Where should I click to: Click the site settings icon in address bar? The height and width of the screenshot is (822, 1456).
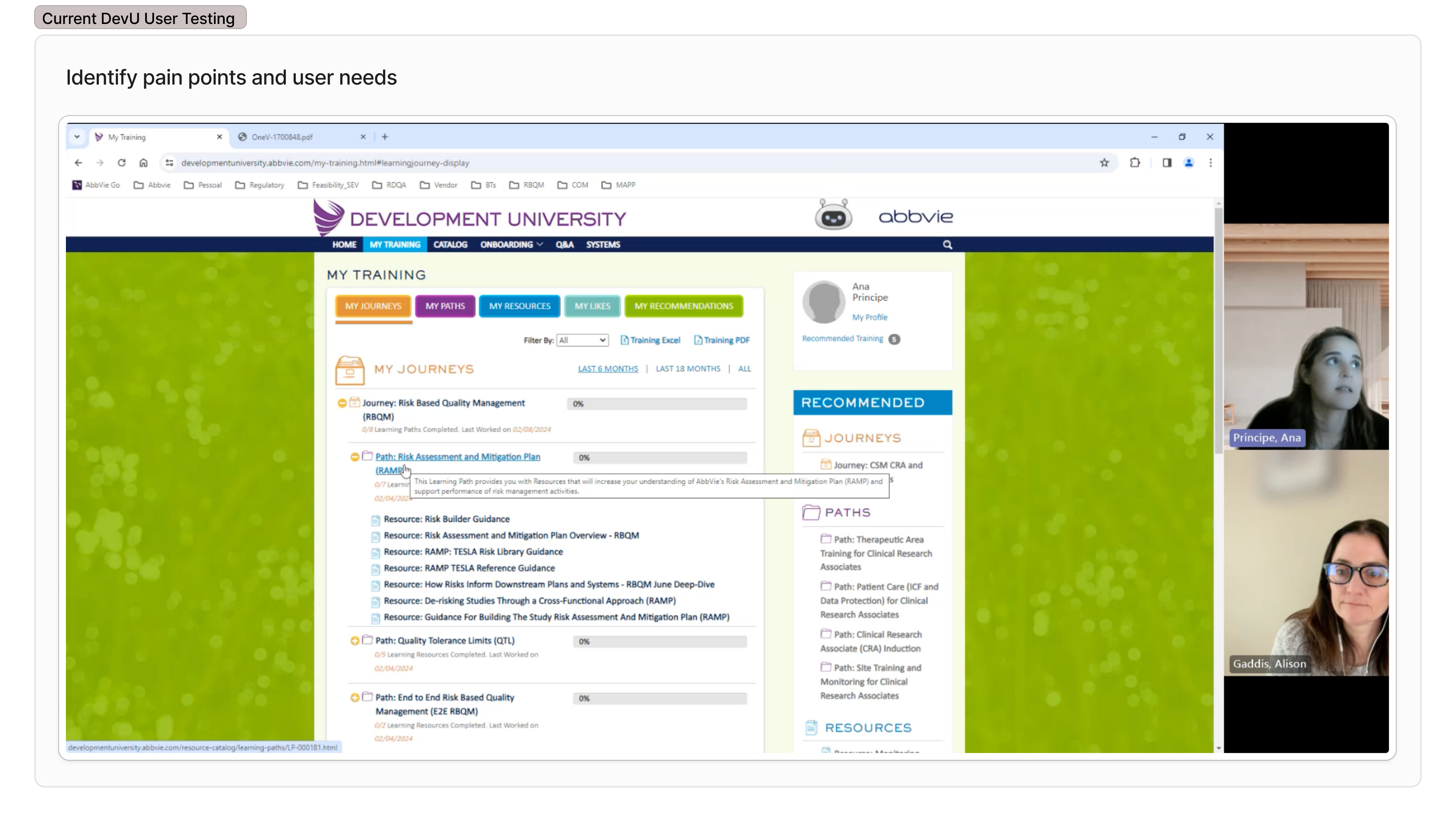[x=169, y=163]
